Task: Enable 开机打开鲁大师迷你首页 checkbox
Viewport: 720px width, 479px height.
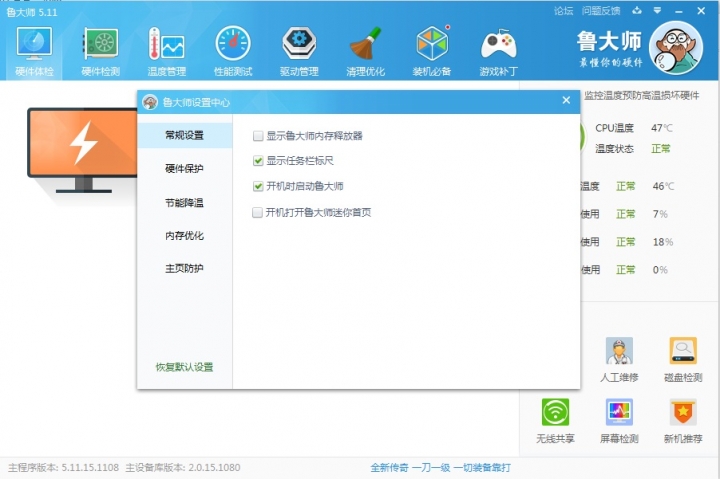Action: click(x=258, y=212)
